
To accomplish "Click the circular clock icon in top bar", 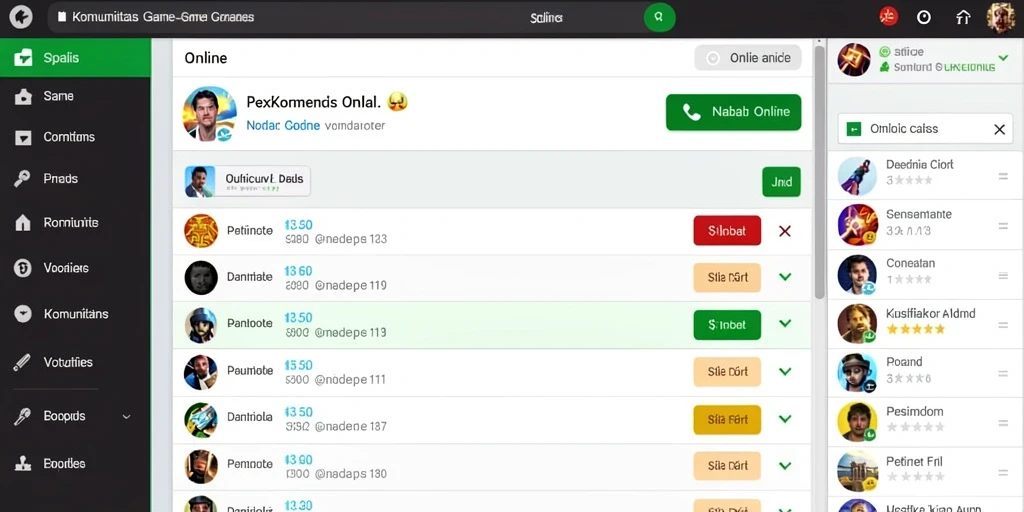I will click(x=924, y=18).
